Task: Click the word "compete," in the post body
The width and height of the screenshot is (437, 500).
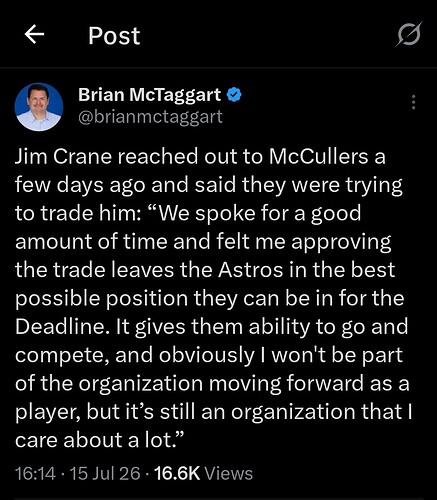Action: [63, 356]
